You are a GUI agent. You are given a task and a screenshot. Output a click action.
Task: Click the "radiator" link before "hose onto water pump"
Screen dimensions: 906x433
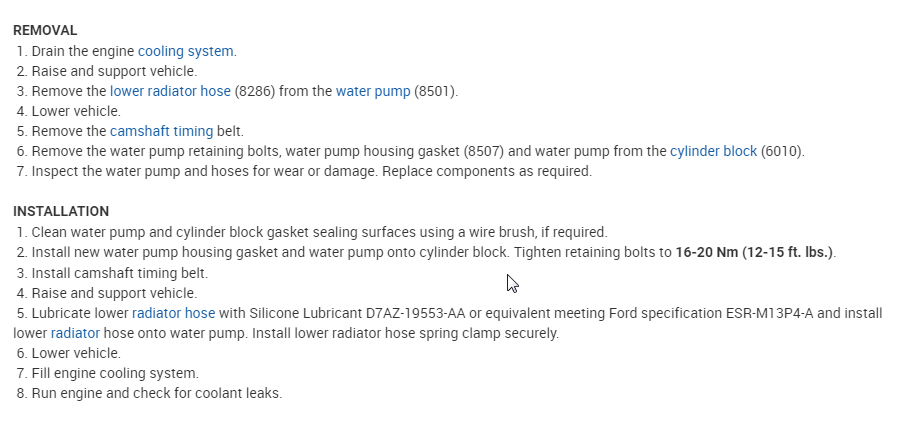point(75,333)
